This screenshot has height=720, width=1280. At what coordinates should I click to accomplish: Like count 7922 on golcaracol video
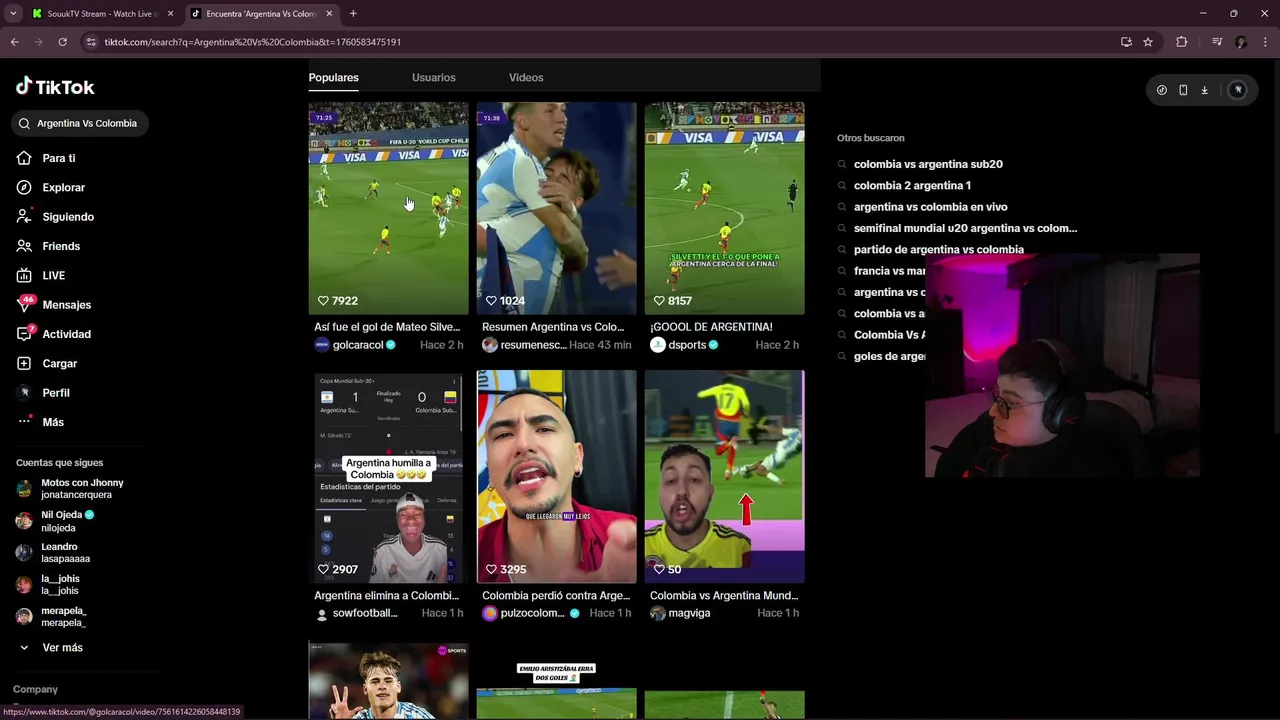[x=338, y=301]
